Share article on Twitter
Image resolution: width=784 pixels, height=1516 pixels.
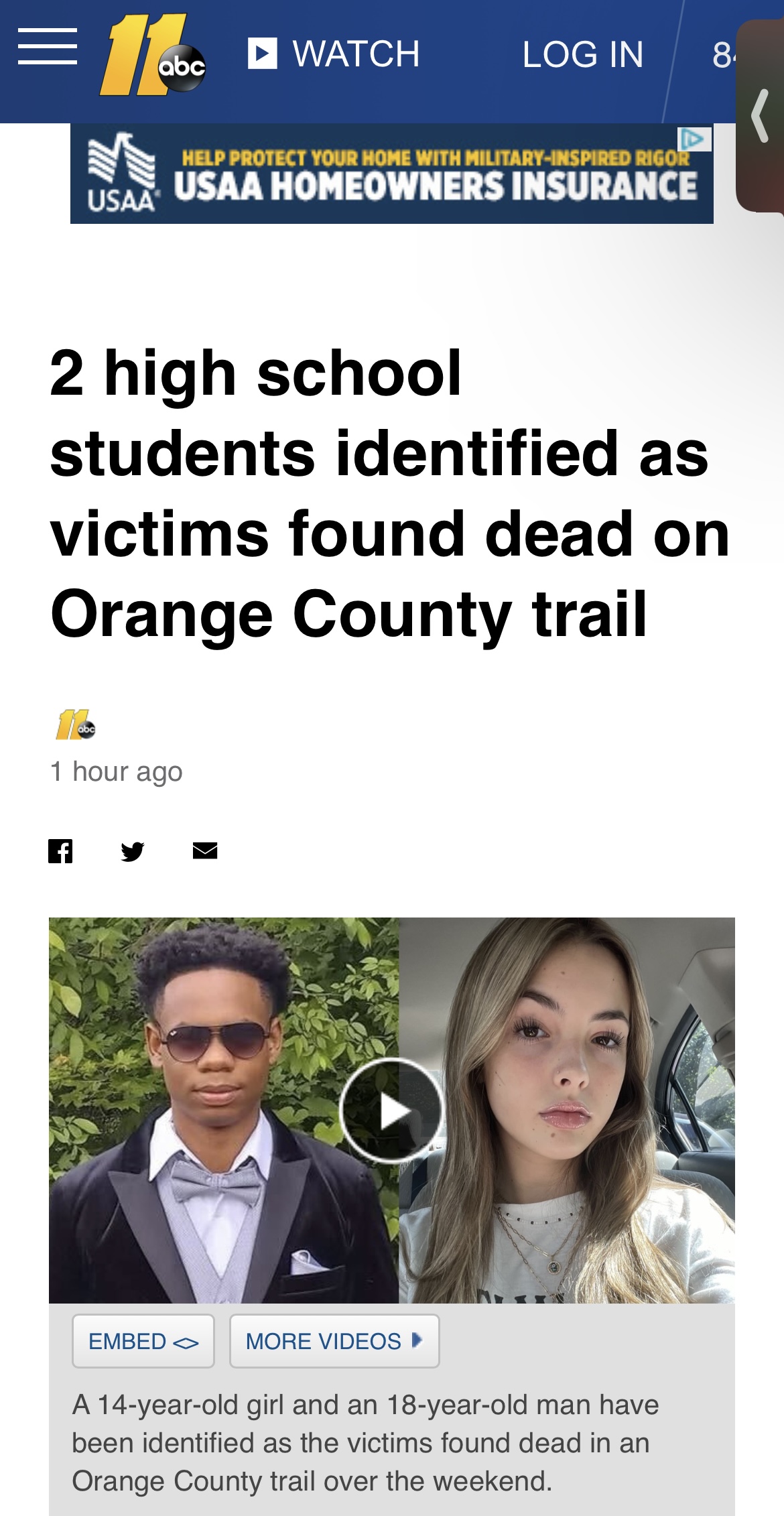133,851
